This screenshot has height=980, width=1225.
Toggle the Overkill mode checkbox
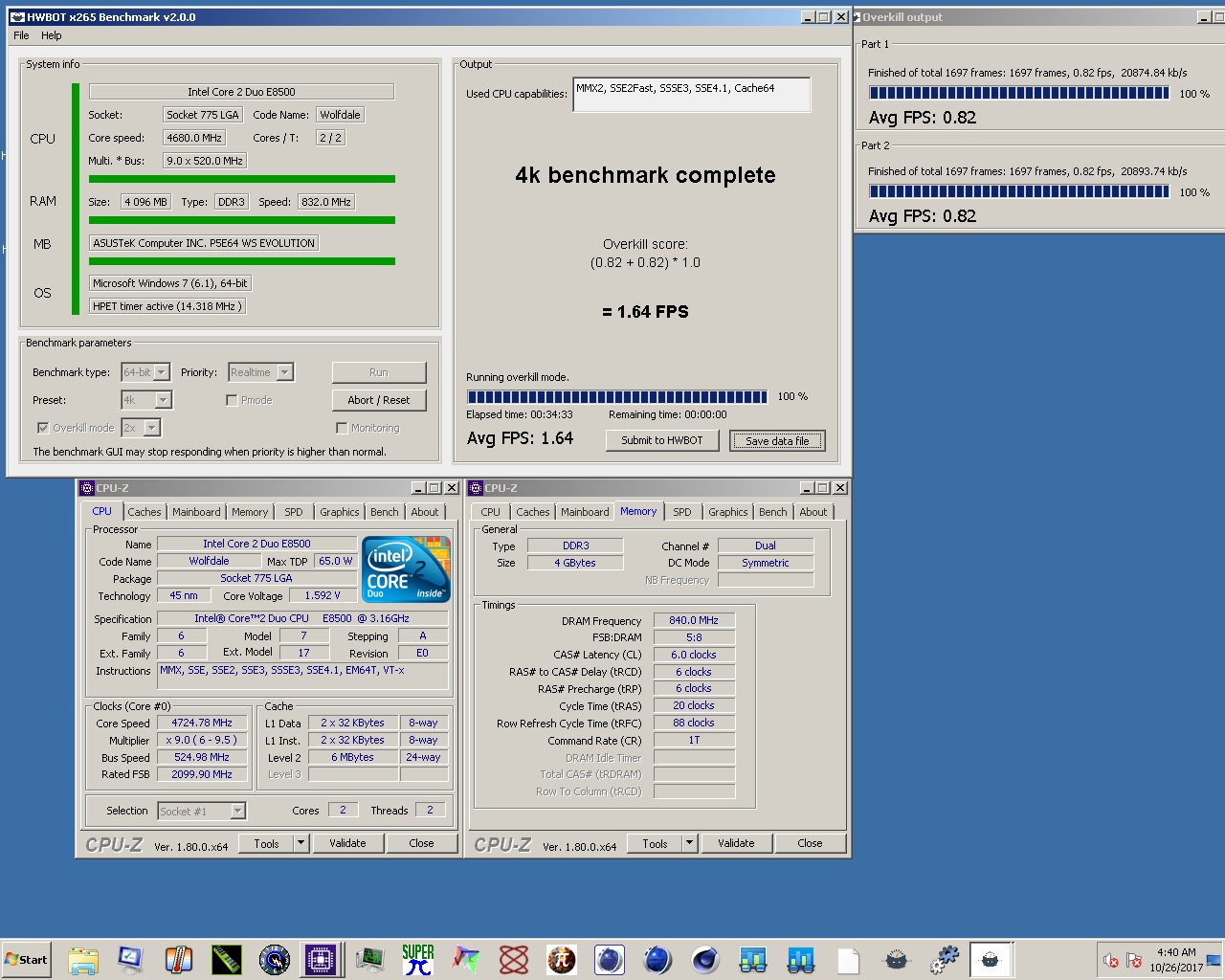[x=42, y=428]
